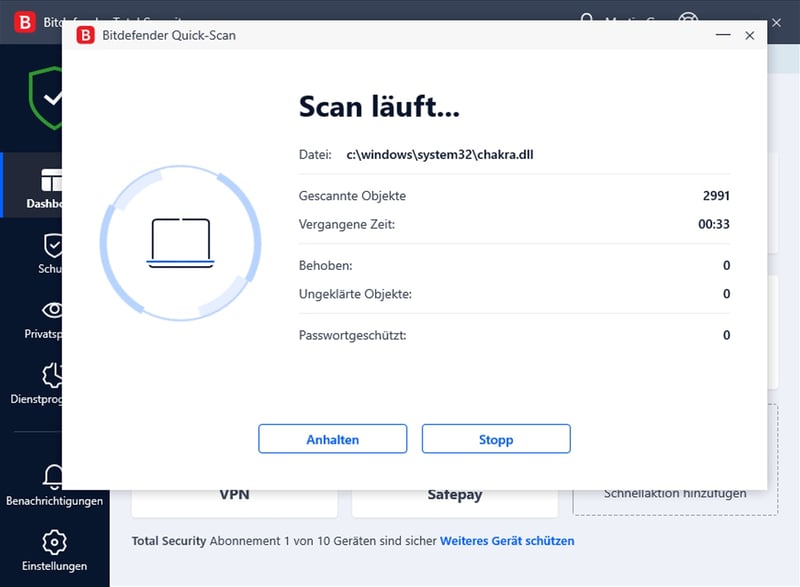Screen dimensions: 800x587
Task: Click the Benachrichtigungen label in sidebar
Action: click(x=54, y=501)
